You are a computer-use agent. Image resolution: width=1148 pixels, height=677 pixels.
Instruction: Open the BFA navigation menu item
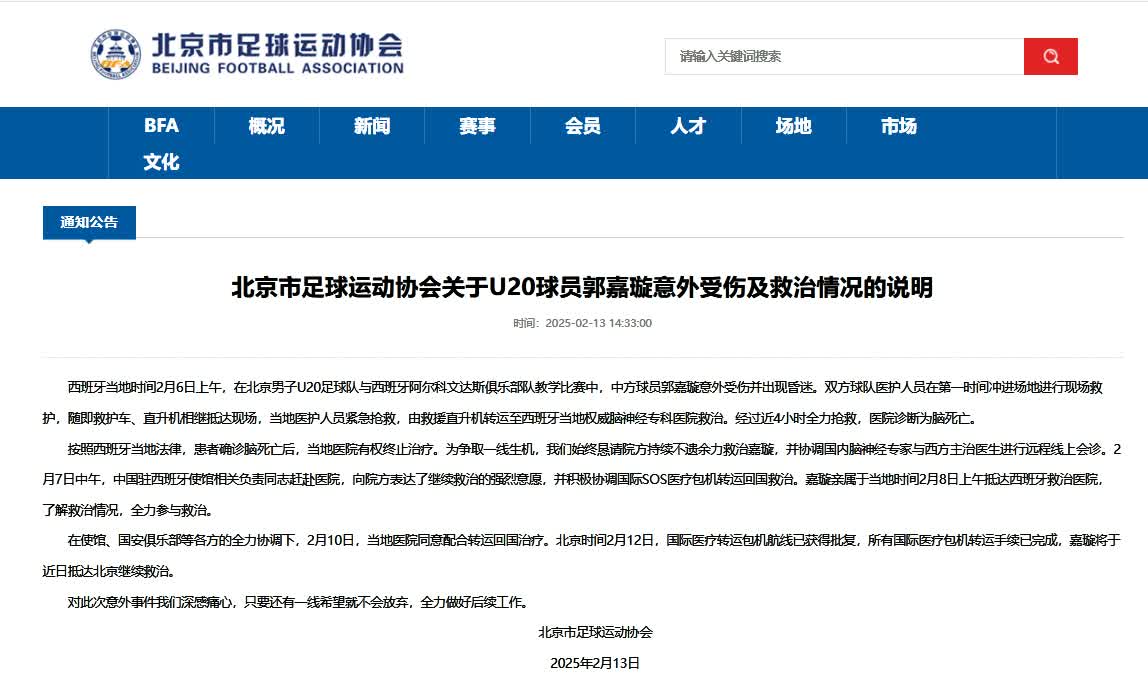(x=161, y=126)
